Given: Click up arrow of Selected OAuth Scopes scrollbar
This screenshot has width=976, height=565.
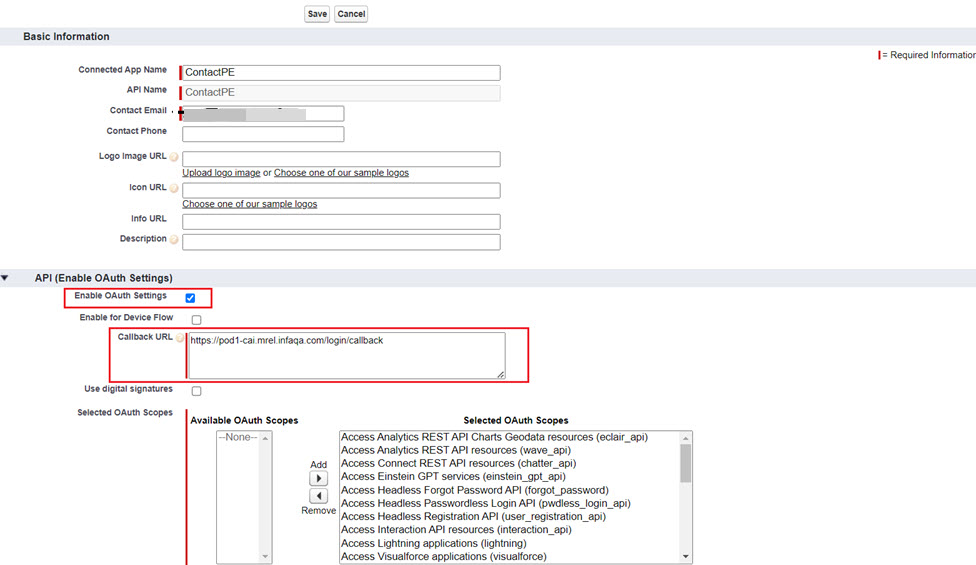Looking at the screenshot, I should tap(685, 438).
